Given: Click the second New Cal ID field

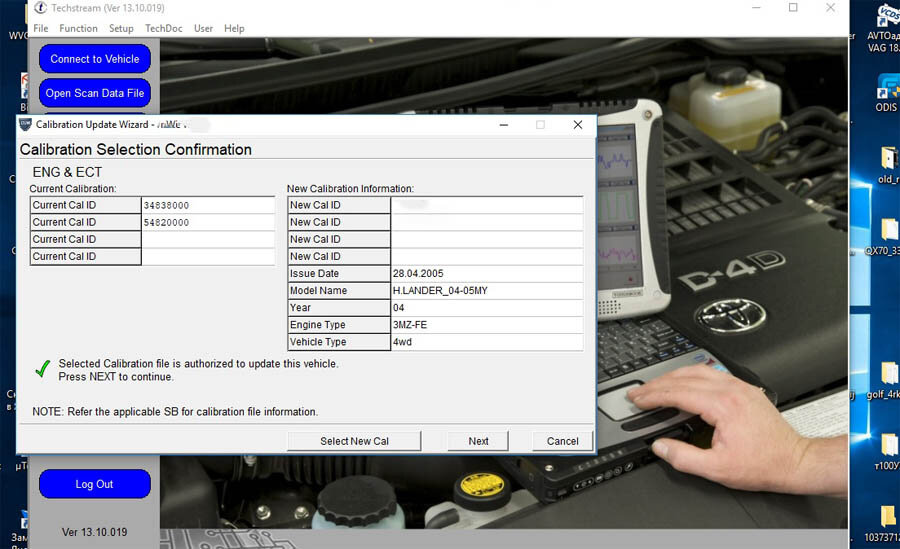Looking at the screenshot, I should click(487, 222).
